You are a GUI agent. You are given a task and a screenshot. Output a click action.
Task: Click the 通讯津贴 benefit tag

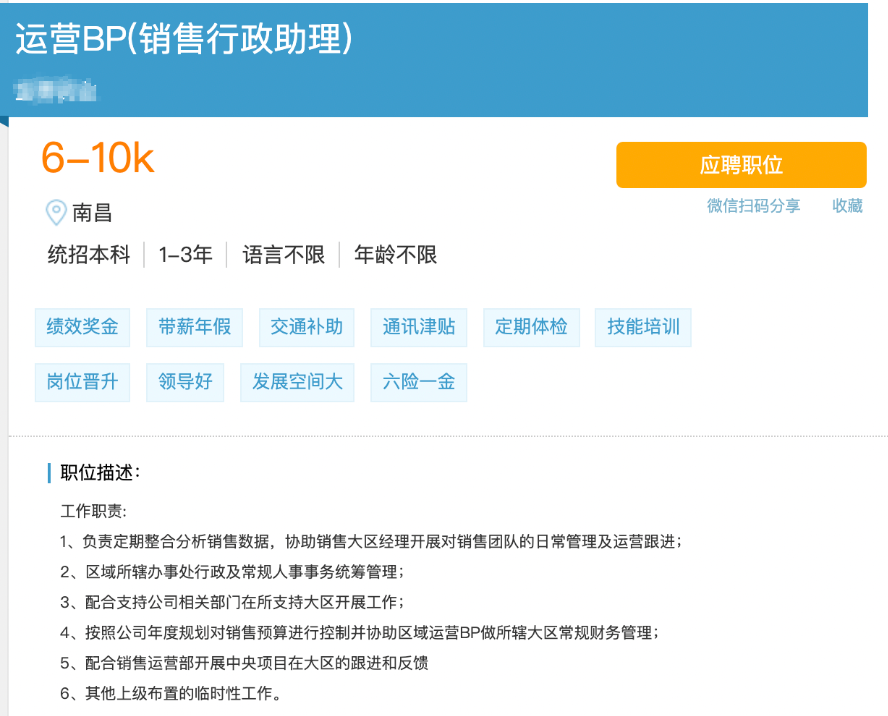(x=418, y=327)
